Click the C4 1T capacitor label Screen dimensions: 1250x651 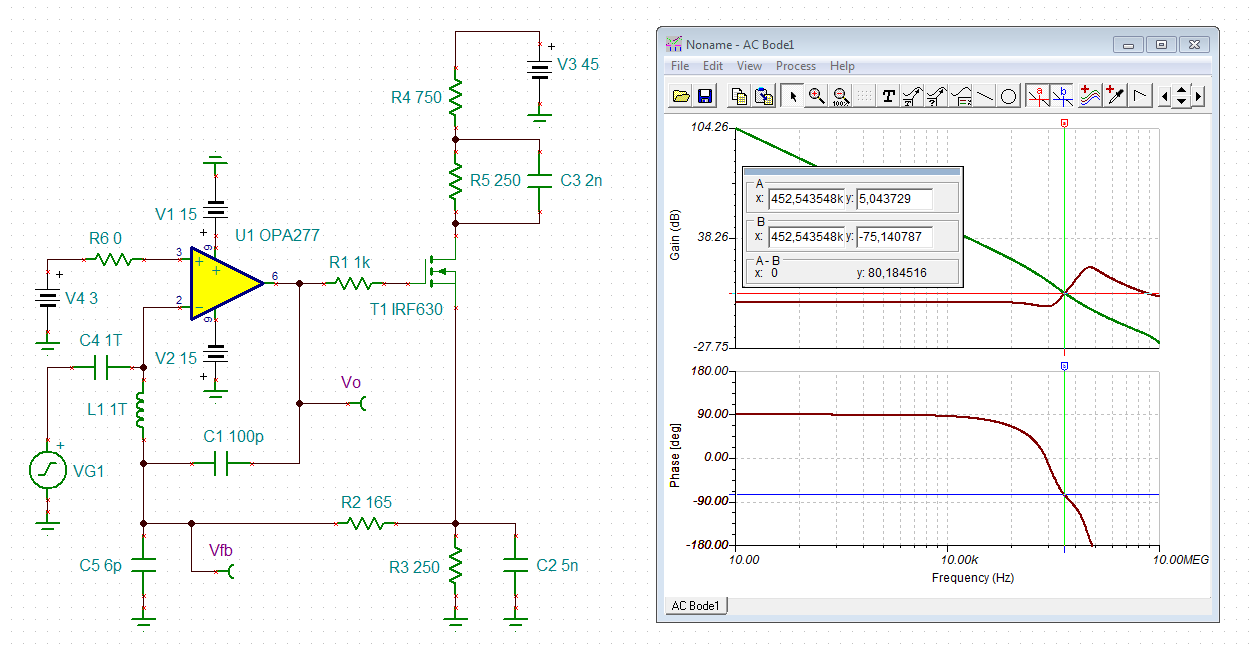click(100, 340)
